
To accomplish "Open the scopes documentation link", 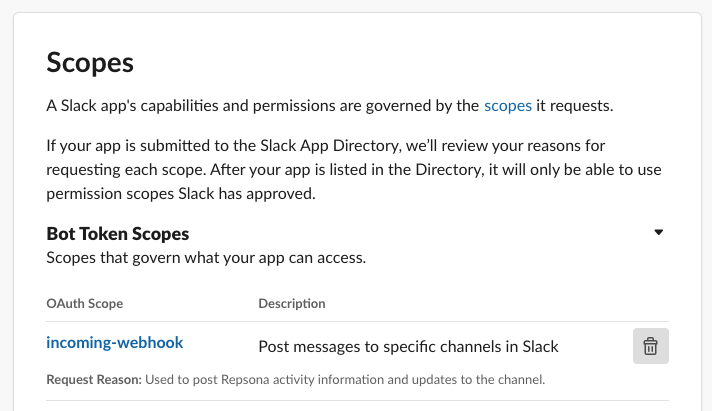I will 508,104.
